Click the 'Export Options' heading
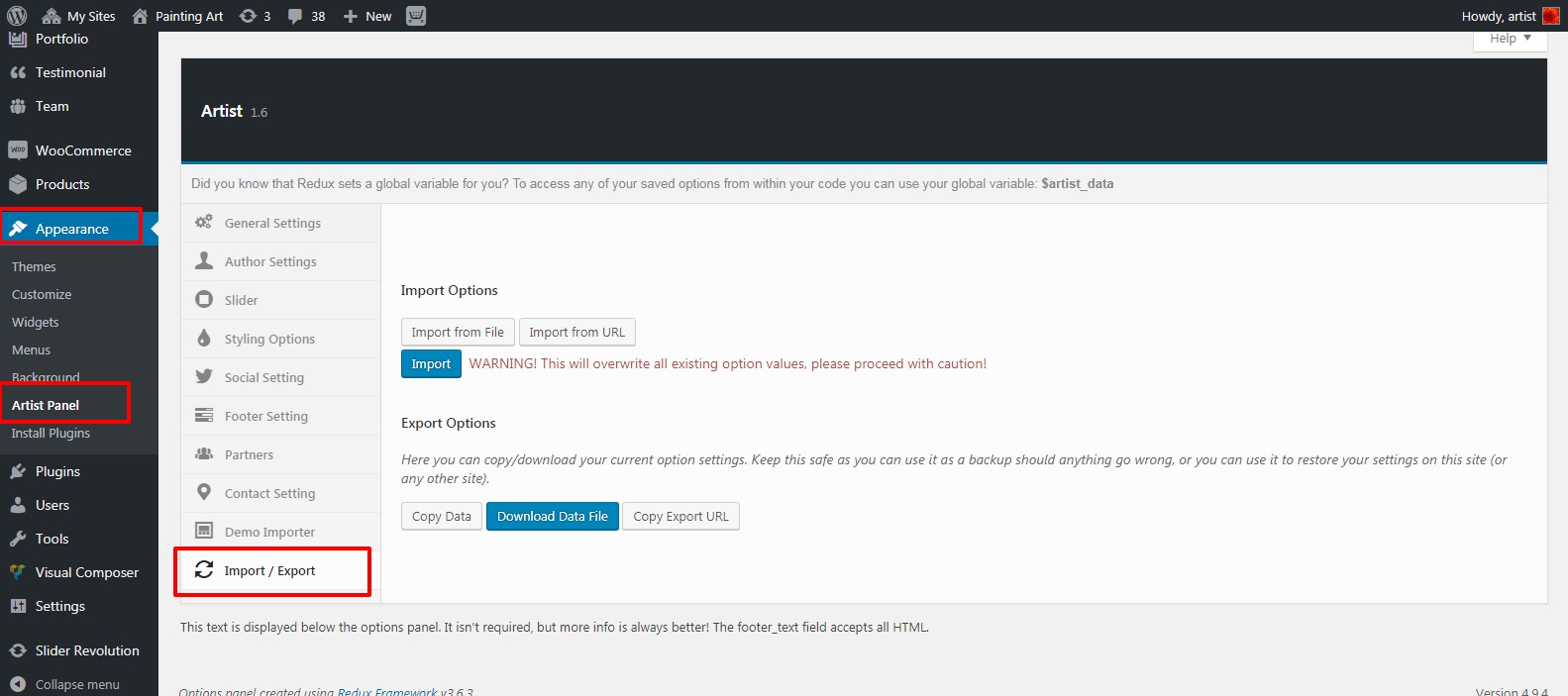This screenshot has height=696, width=1568. (448, 423)
